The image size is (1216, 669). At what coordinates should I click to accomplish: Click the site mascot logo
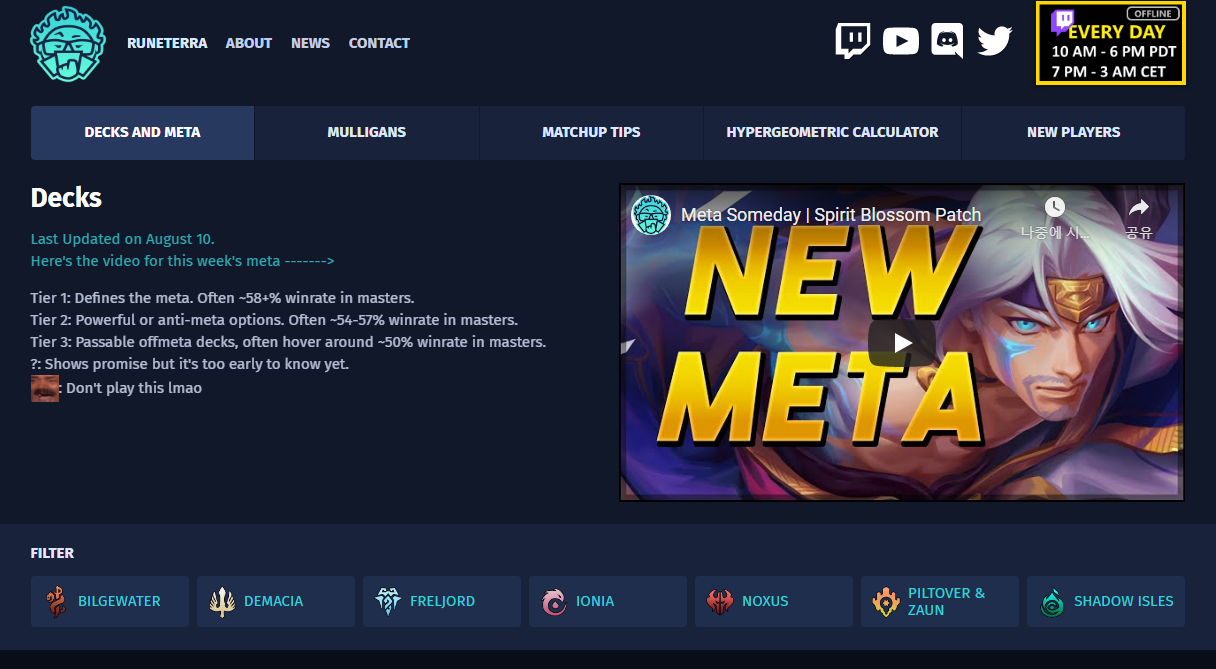[67, 44]
